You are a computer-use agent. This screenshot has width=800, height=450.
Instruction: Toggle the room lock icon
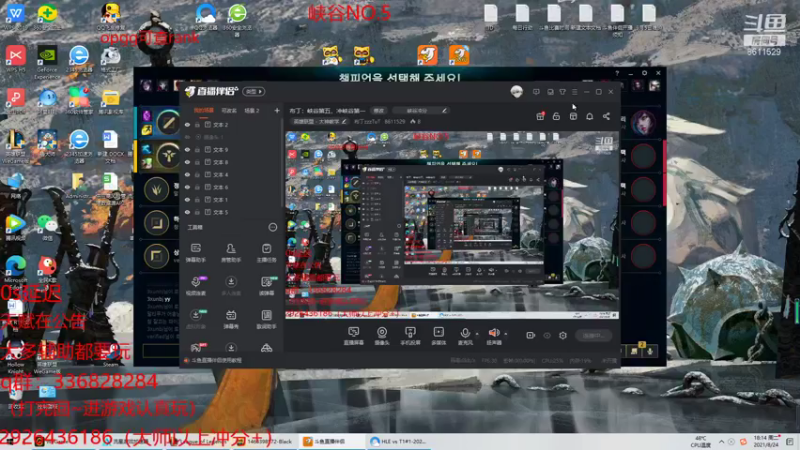[x=556, y=116]
